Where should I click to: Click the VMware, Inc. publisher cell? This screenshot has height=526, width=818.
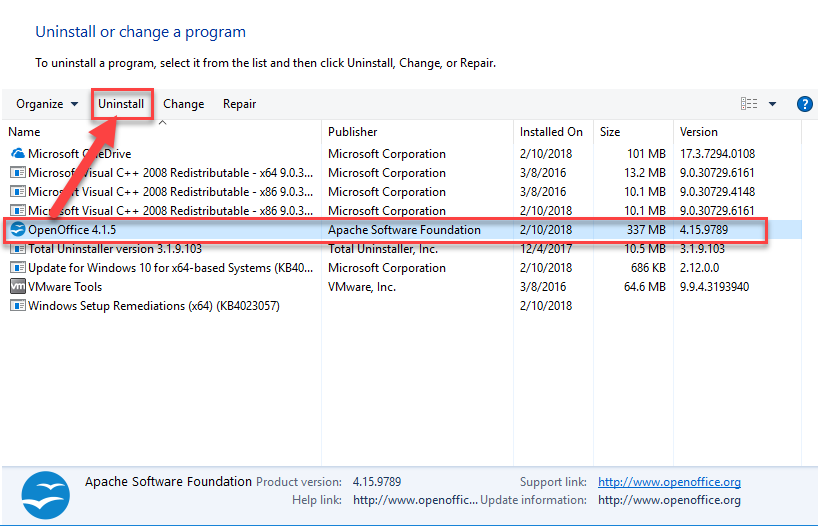click(x=362, y=286)
